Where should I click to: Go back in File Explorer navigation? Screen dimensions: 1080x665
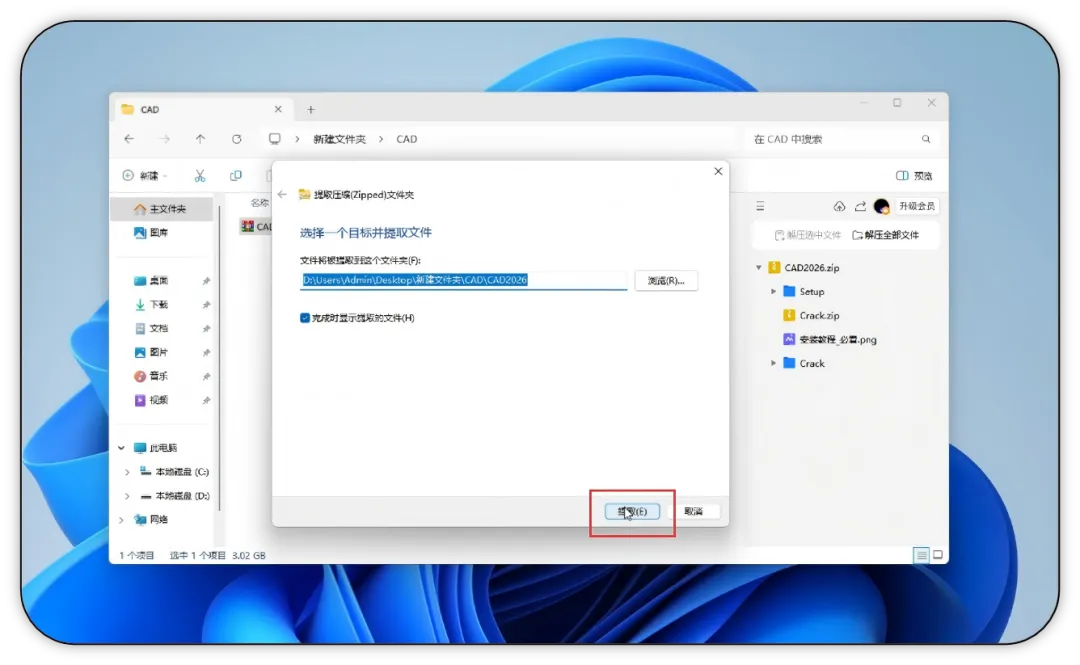129,139
